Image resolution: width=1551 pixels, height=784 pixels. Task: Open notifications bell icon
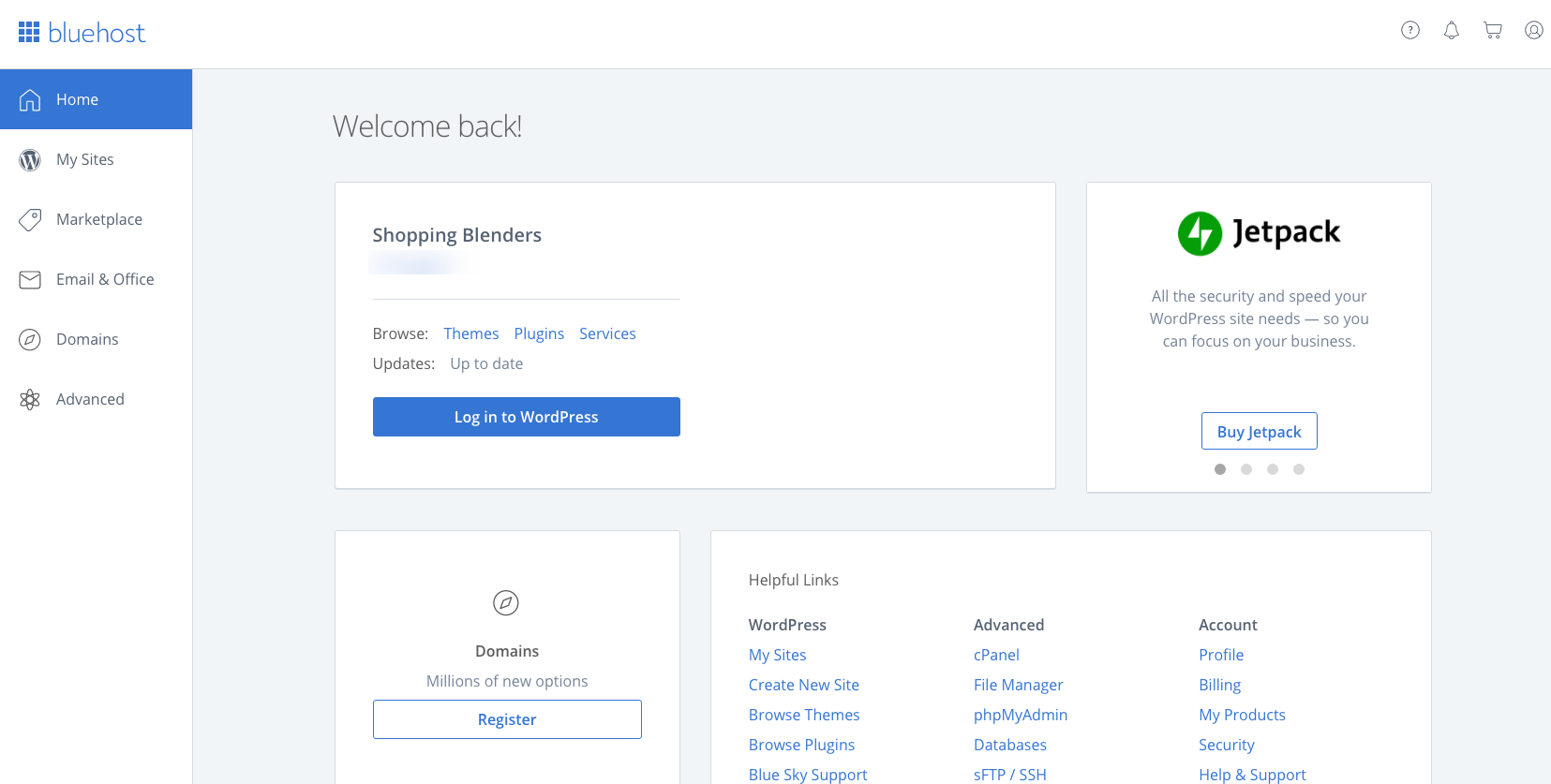1452,31
